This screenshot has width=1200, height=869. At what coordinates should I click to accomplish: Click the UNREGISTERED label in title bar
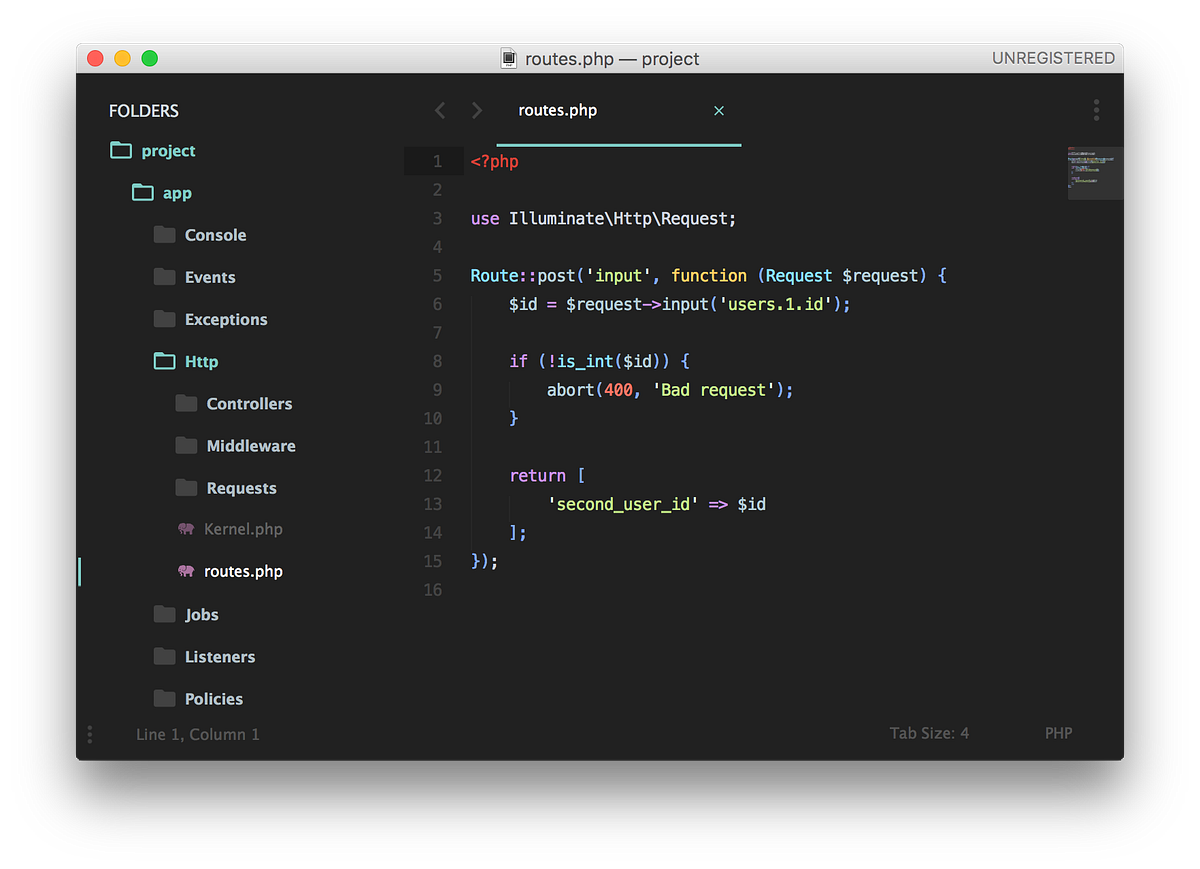pos(1053,58)
